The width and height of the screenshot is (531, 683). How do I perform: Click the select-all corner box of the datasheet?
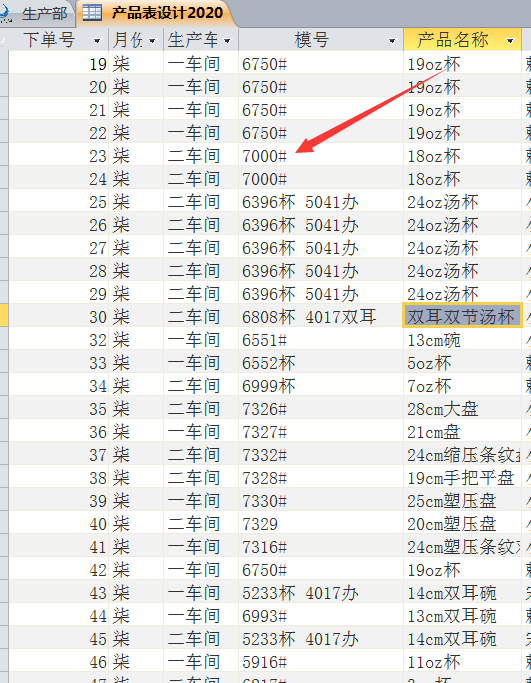click(4, 40)
